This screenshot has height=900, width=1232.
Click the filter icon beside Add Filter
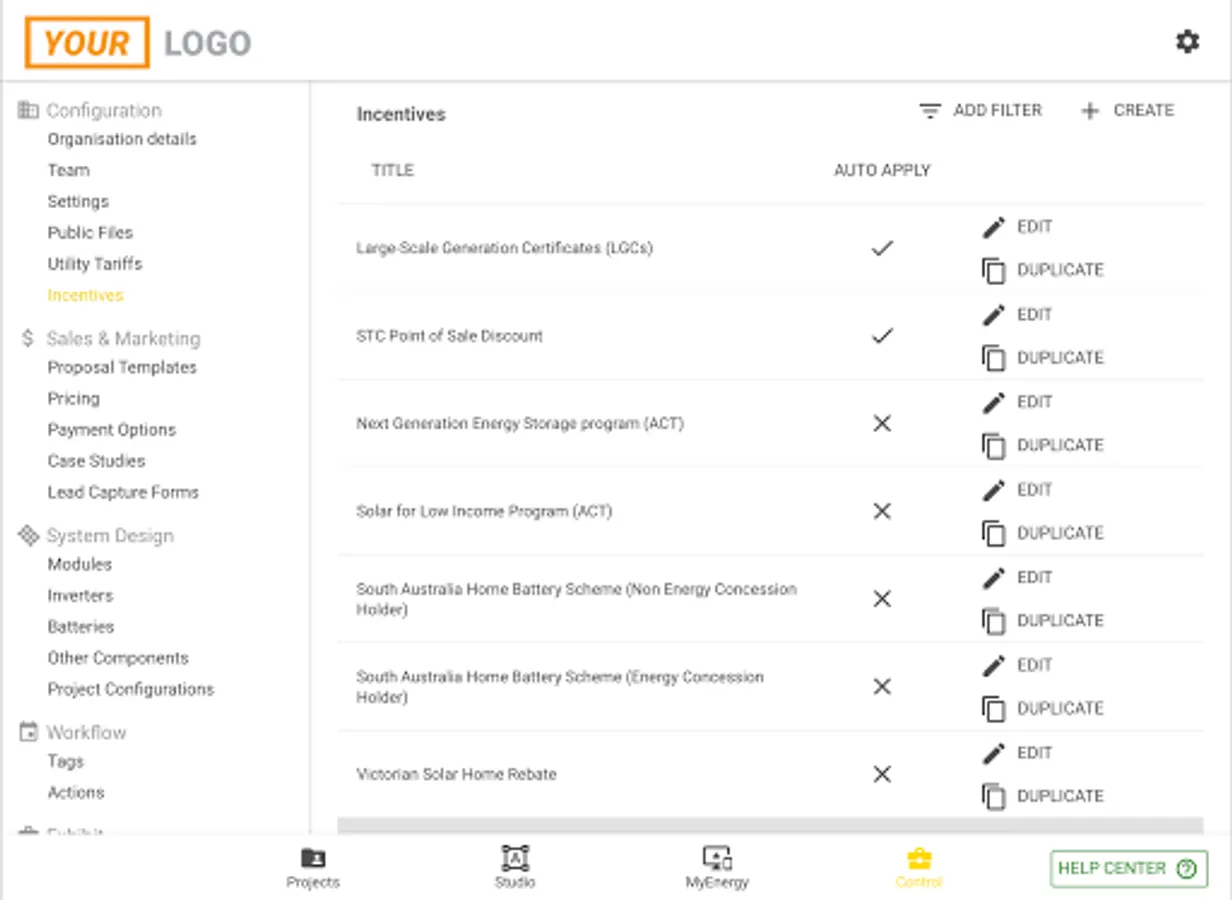930,111
